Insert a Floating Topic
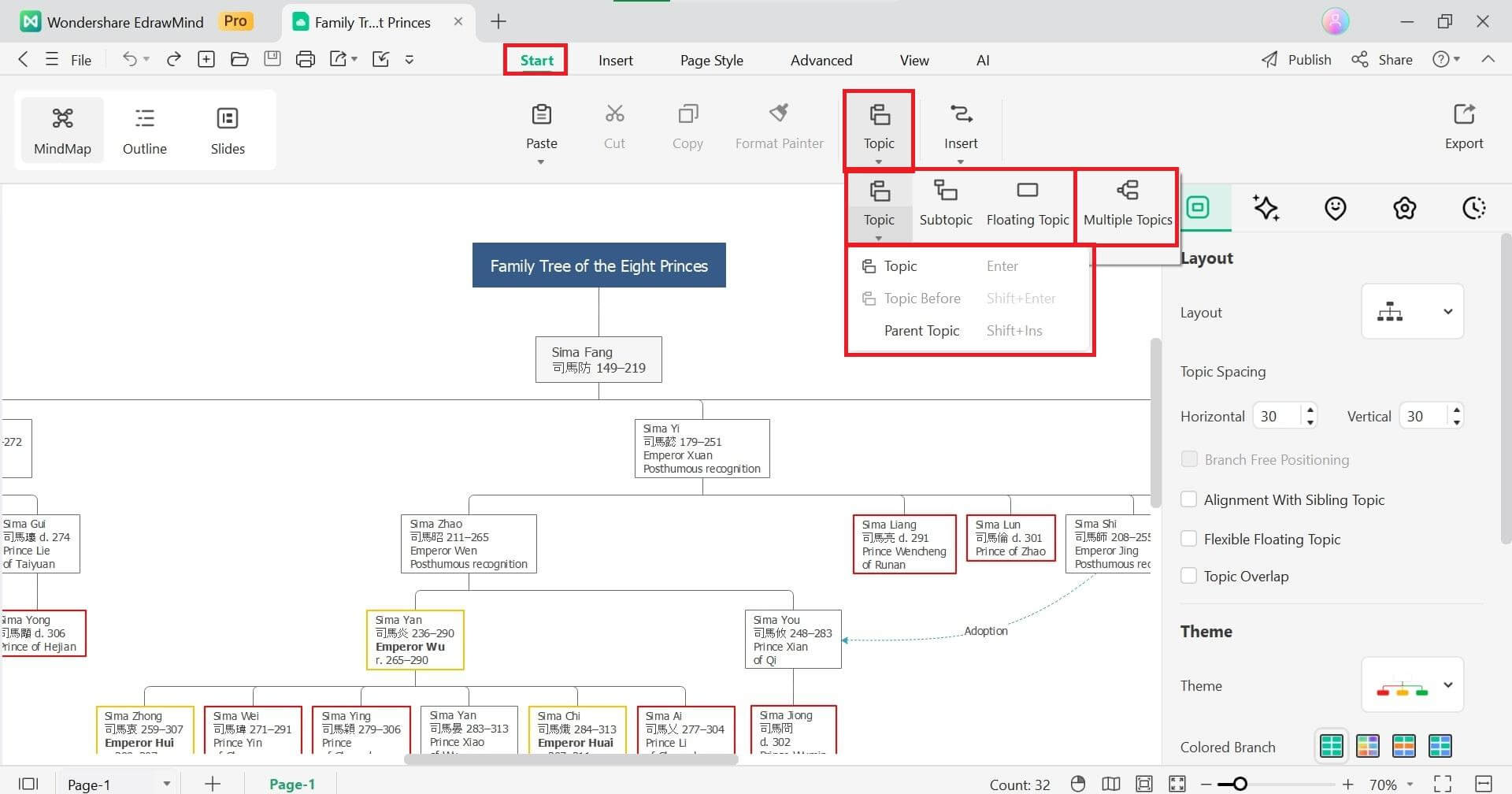Viewport: 1512px width, 794px height. pyautogui.click(x=1028, y=203)
